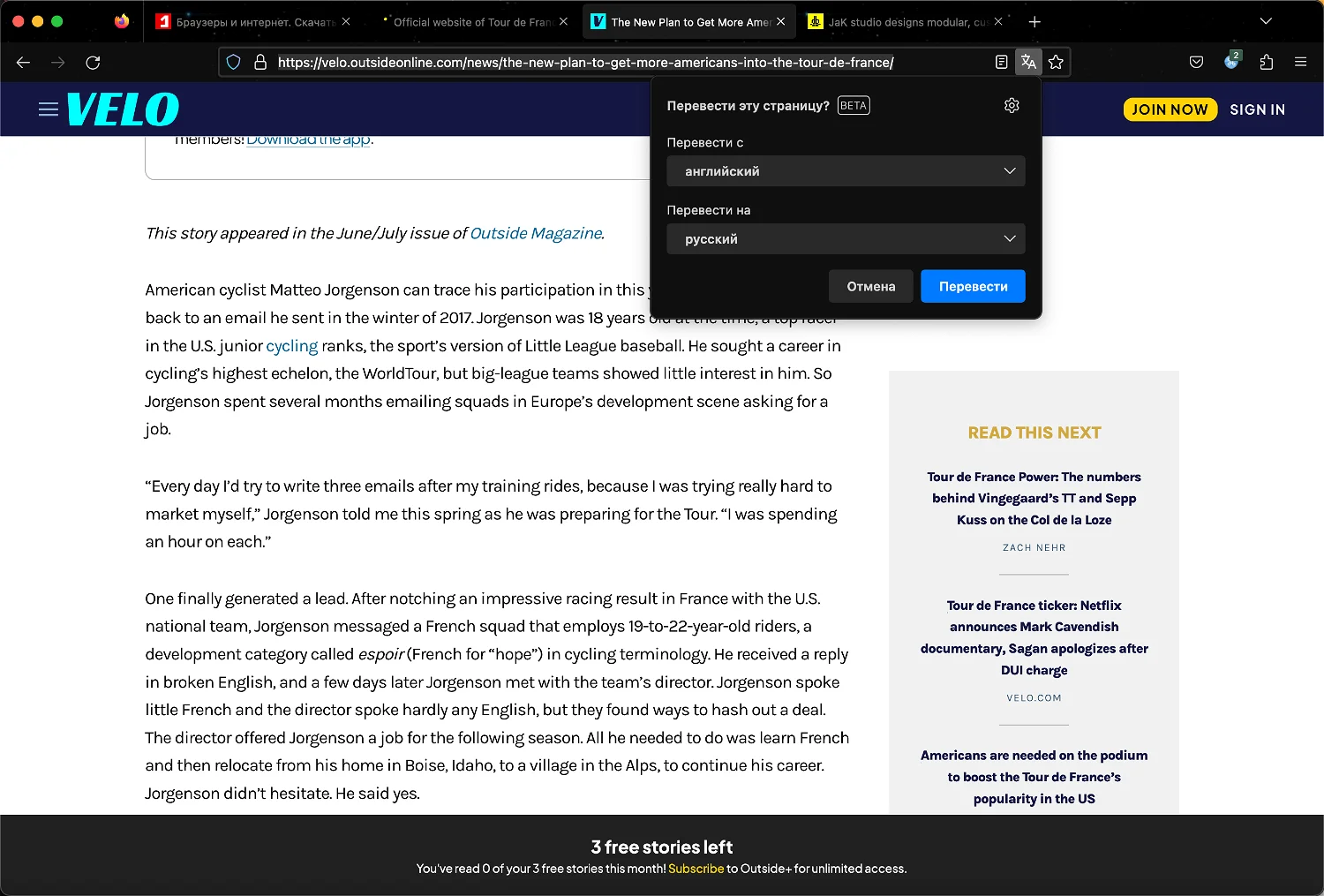
Task: Click the BETA badge in translation panel
Action: pos(854,106)
